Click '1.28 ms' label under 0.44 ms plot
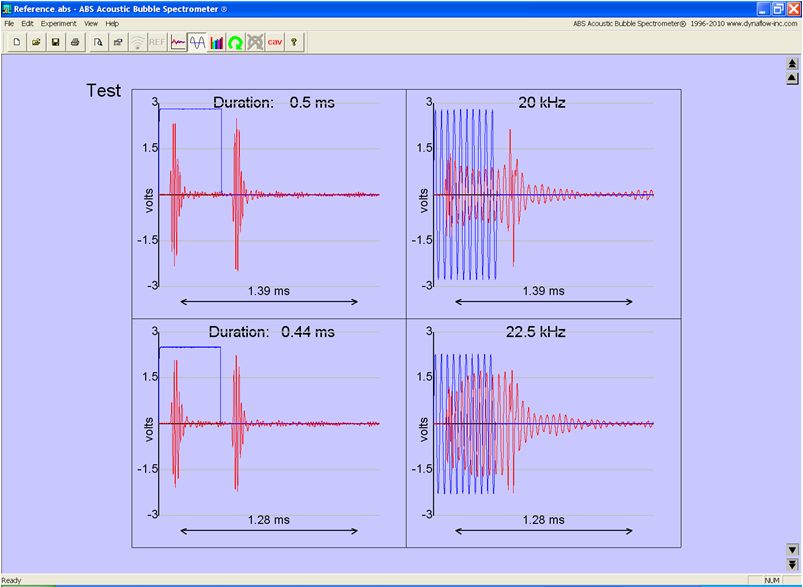Viewport: 803px width, 587px height. pyautogui.click(x=269, y=520)
